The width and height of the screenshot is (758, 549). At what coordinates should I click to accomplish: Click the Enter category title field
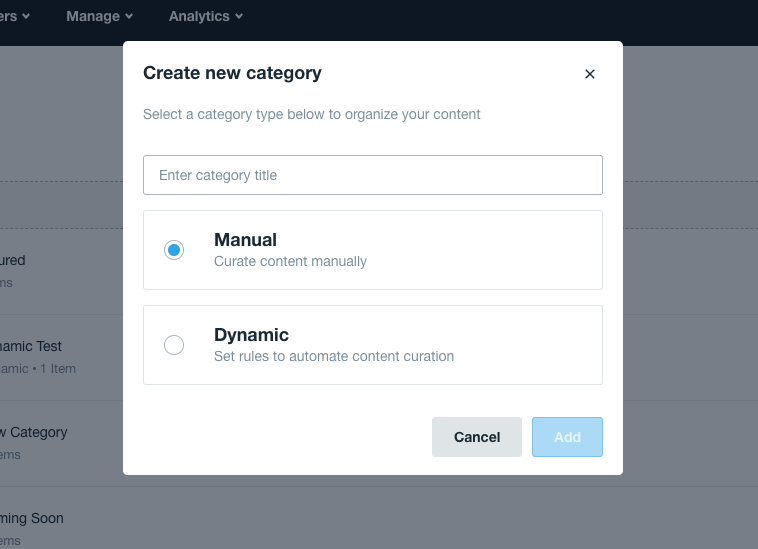click(x=373, y=175)
